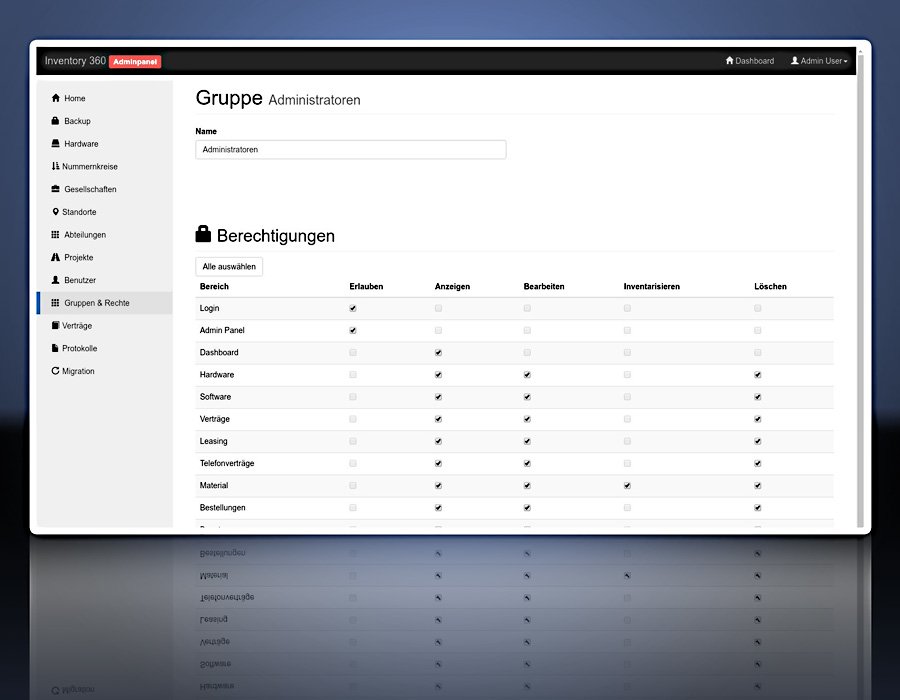Click the Bestellungen row label
This screenshot has width=900, height=700.
222,508
